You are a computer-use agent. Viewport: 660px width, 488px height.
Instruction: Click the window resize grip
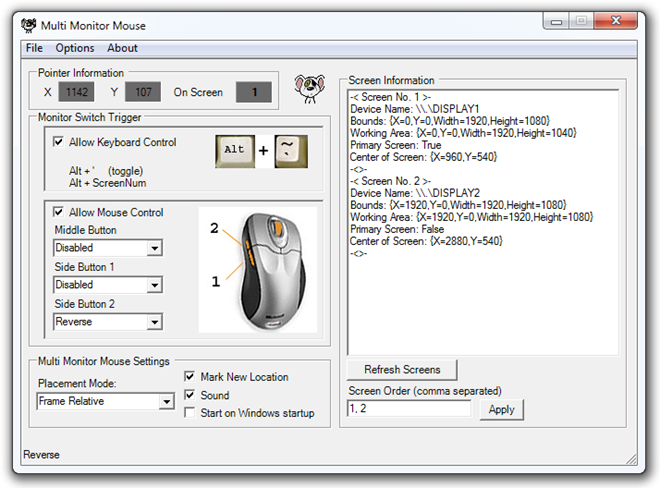[631, 459]
